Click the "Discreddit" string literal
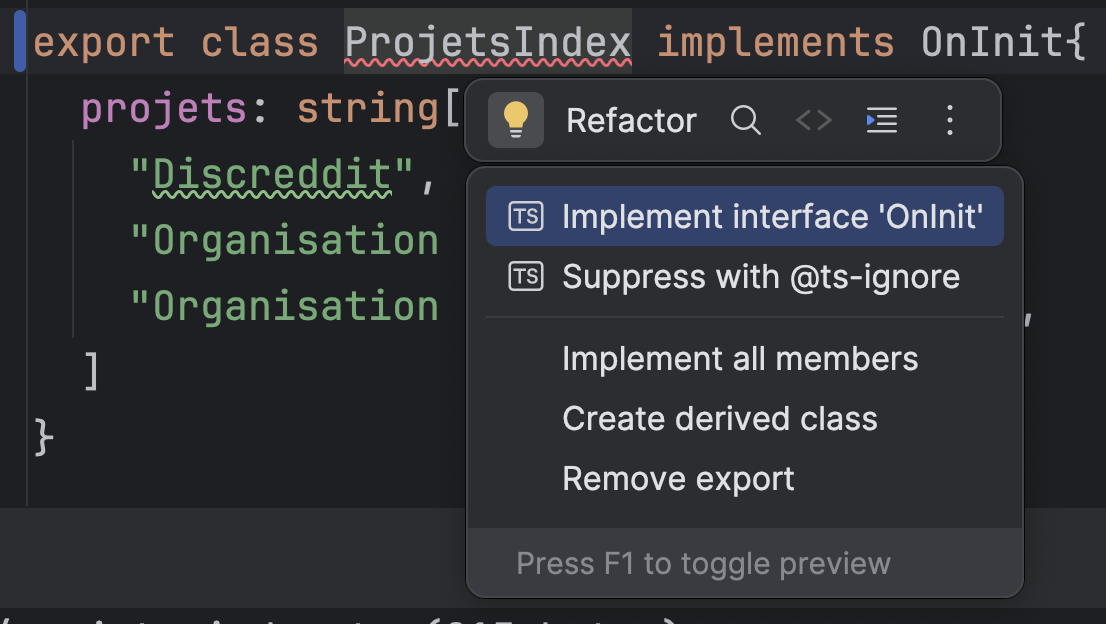 [x=270, y=177]
